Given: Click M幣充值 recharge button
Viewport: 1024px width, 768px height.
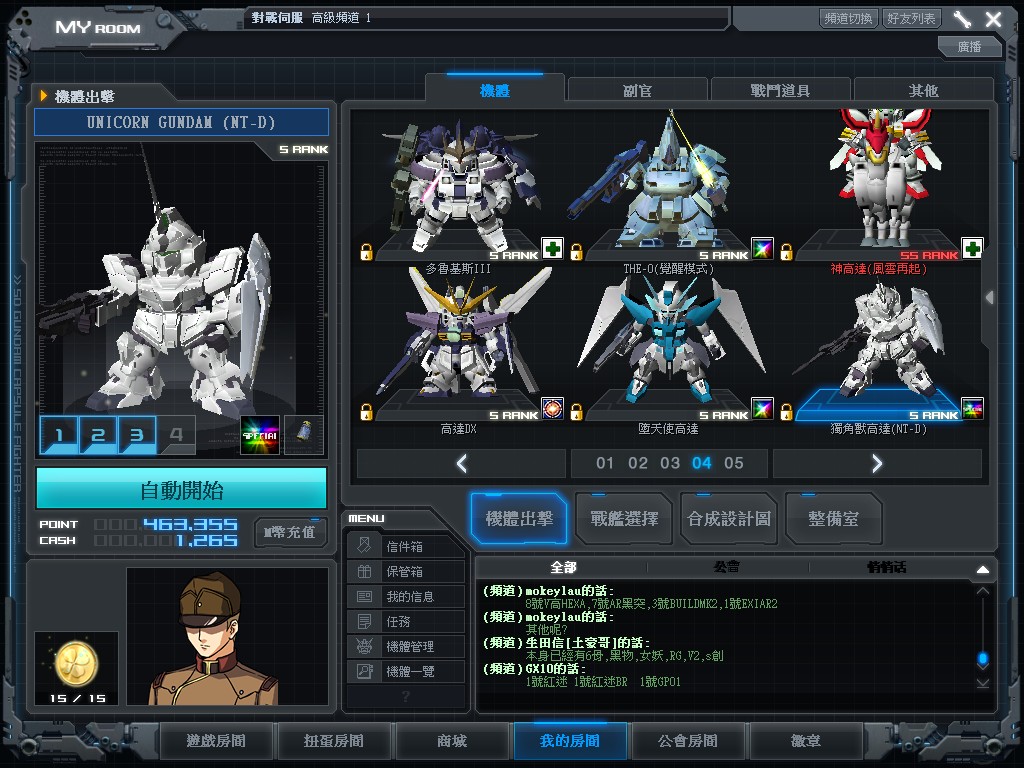Looking at the screenshot, I should coord(289,532).
